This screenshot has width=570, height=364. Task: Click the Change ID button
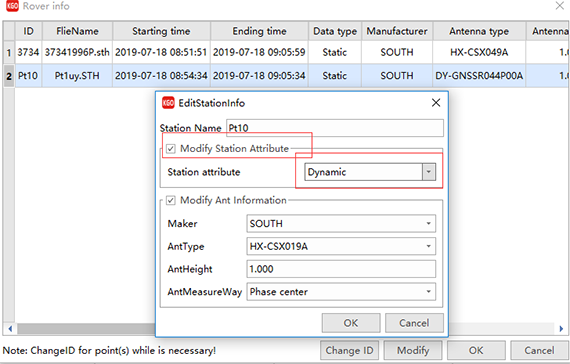coord(349,351)
